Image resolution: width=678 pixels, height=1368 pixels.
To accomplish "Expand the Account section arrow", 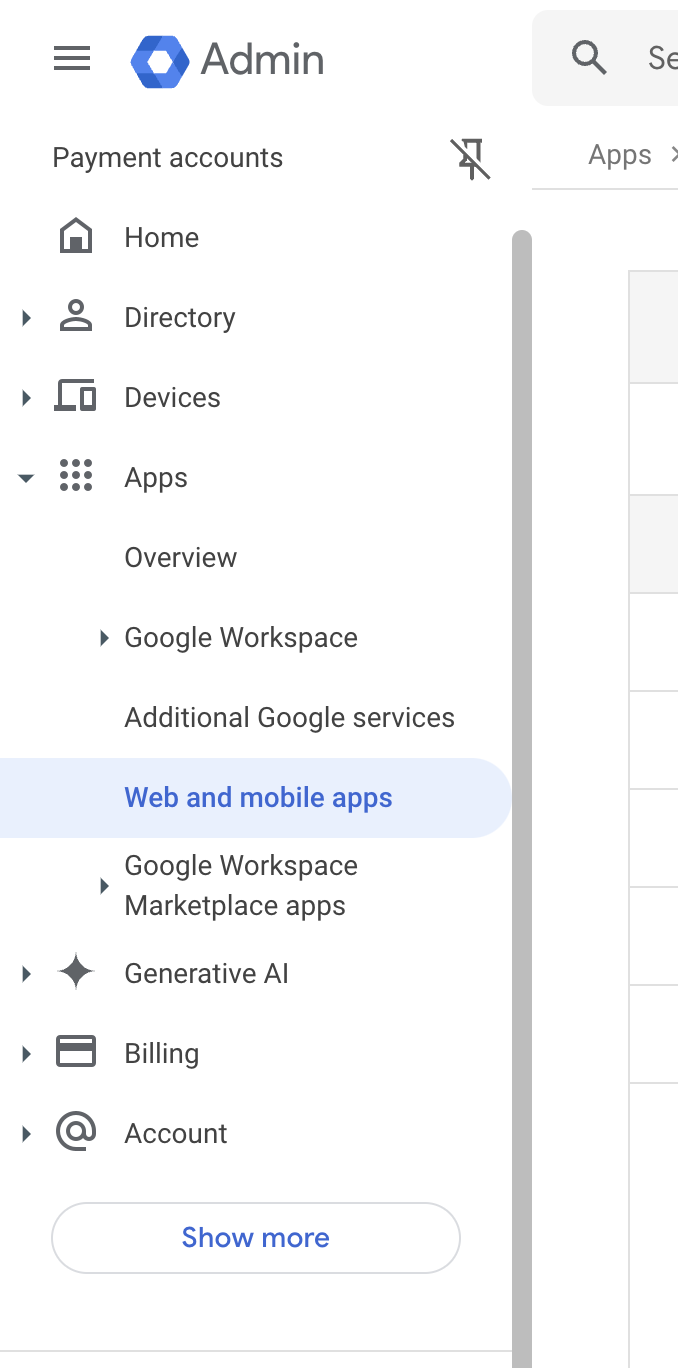I will [x=26, y=1134].
